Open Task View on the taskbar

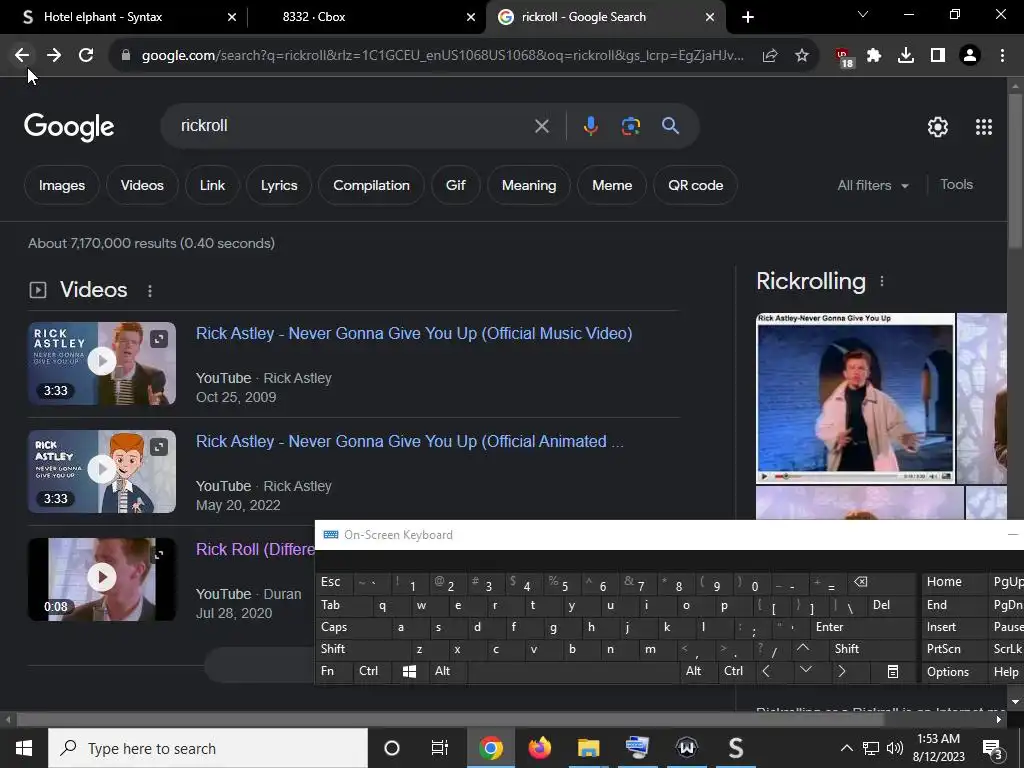point(440,748)
